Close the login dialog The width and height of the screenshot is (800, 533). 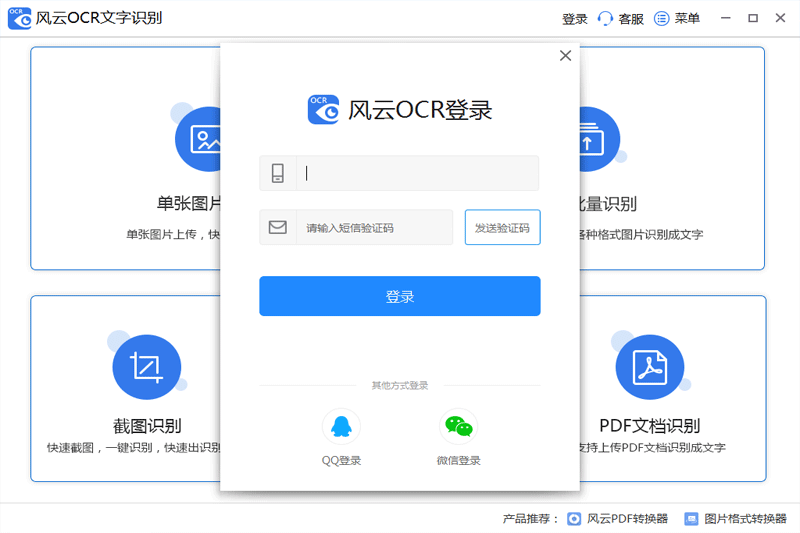coord(565,56)
